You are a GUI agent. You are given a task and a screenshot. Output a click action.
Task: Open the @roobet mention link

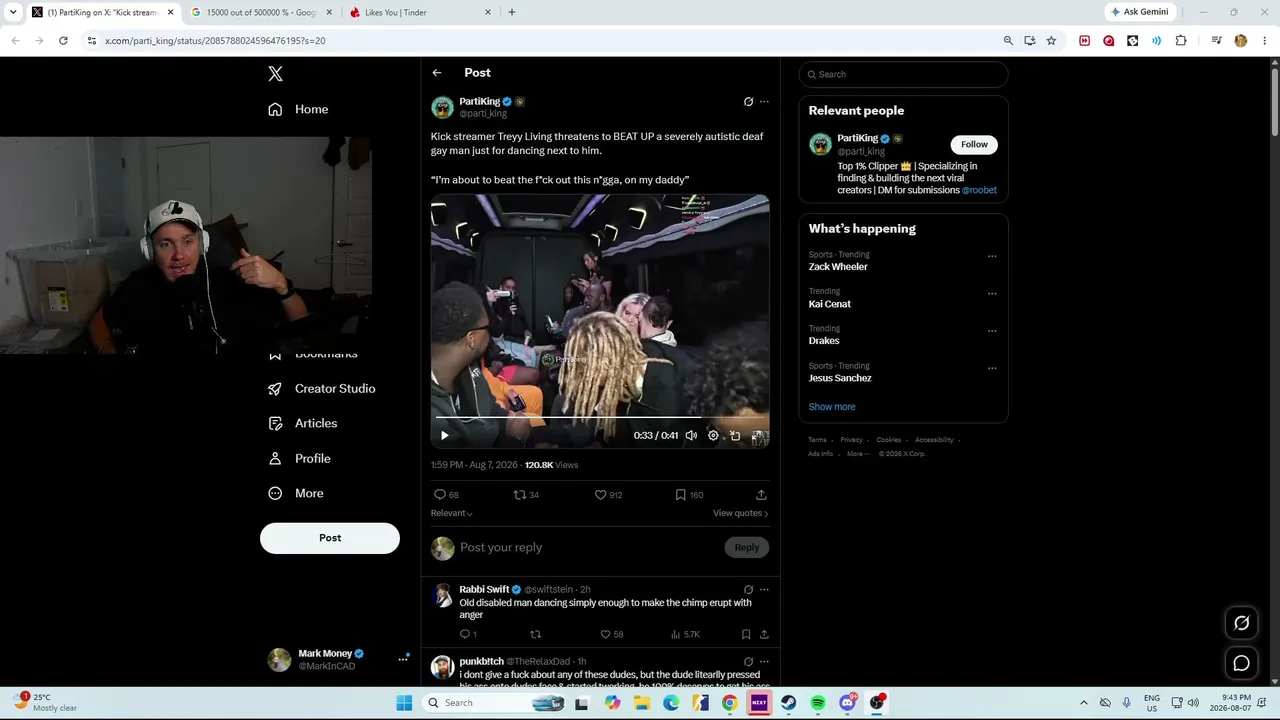tap(979, 190)
